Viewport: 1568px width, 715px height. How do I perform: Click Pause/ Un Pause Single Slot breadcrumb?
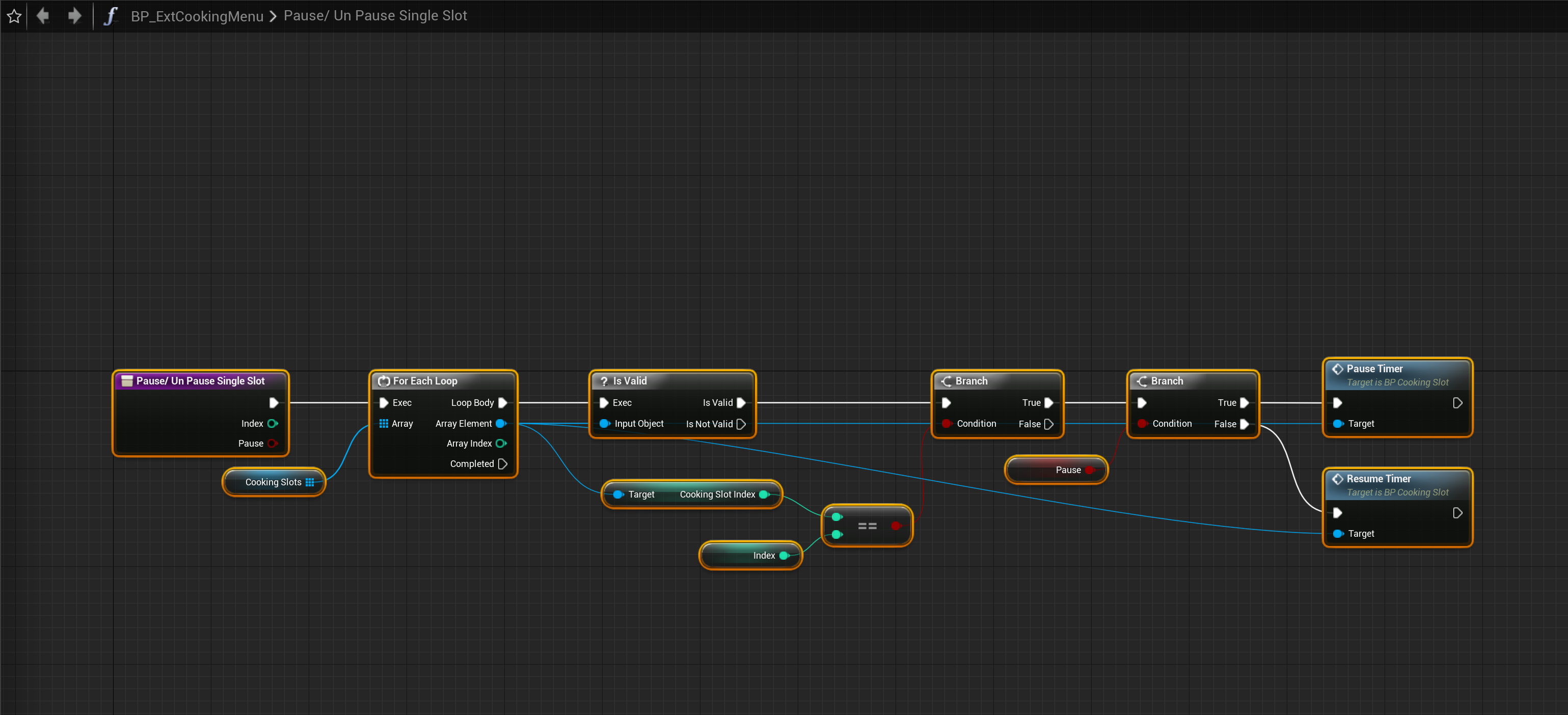375,16
